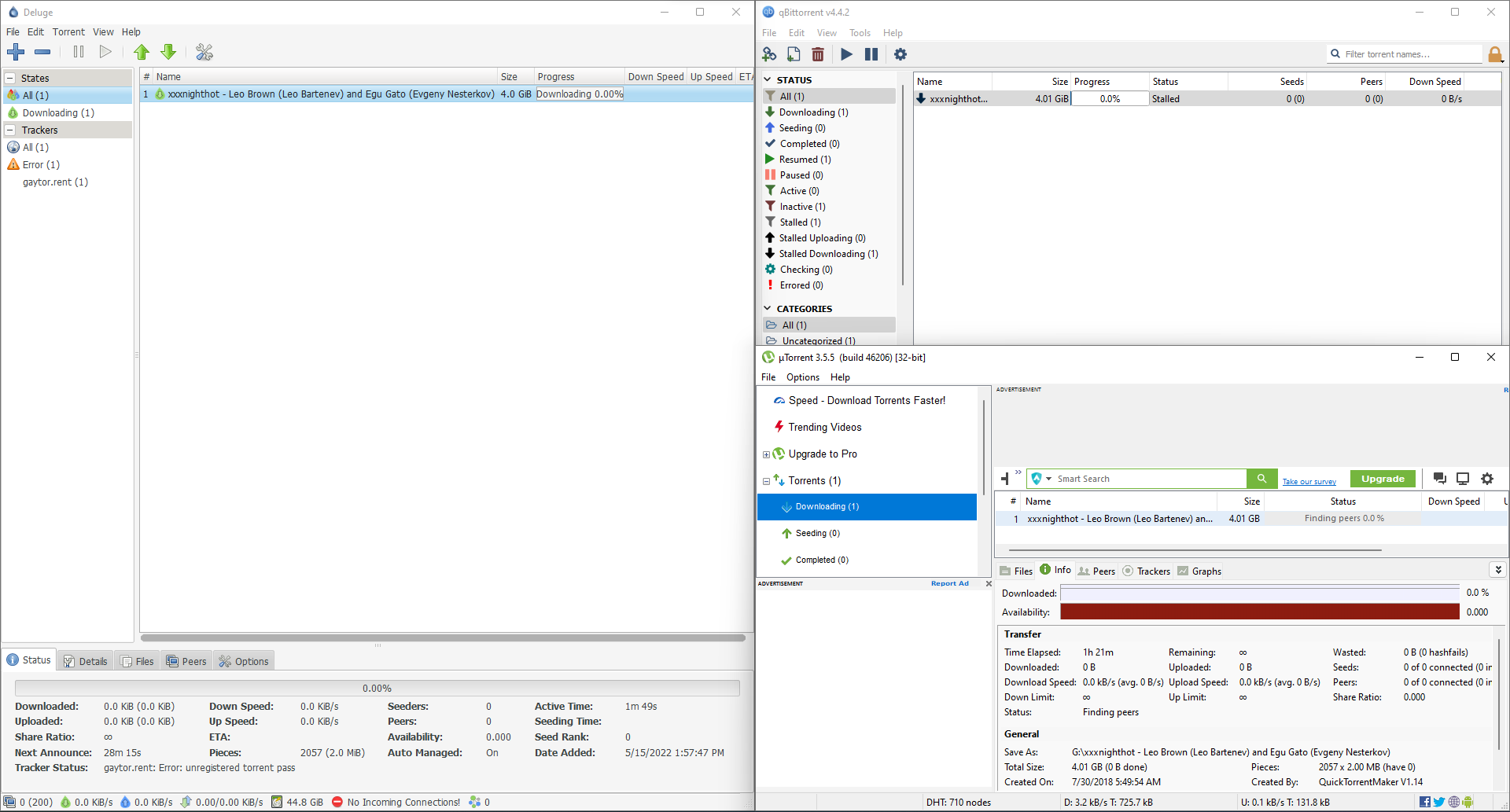Follow the Take our survey link
The width and height of the screenshot is (1510, 812).
pyautogui.click(x=1309, y=482)
